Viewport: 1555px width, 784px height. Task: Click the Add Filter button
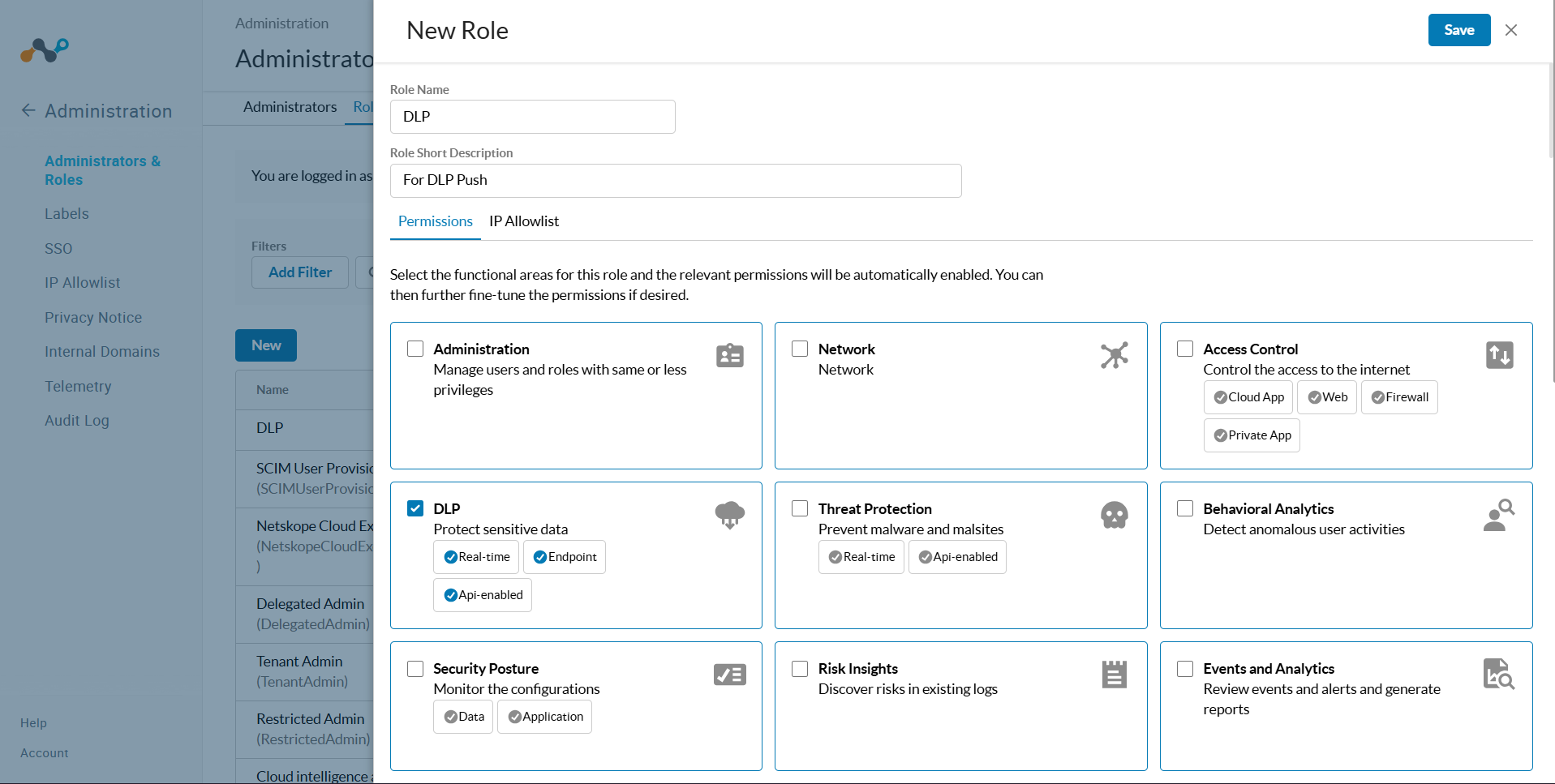click(x=300, y=272)
